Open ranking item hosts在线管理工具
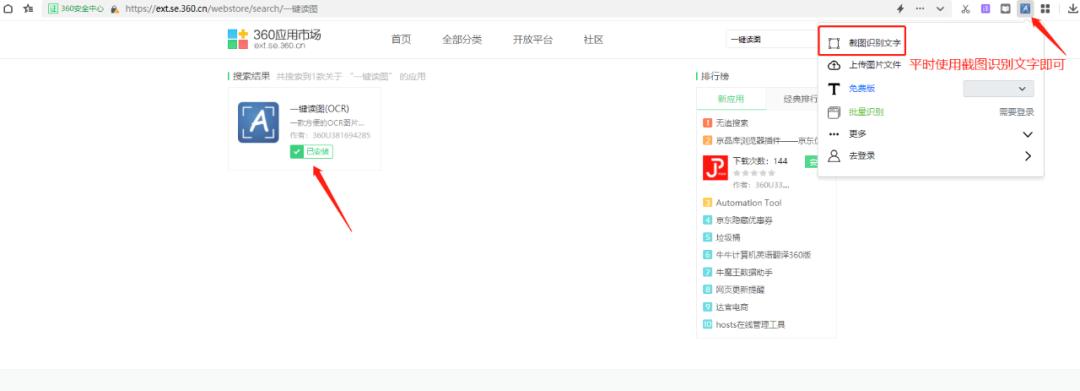 [x=750, y=324]
